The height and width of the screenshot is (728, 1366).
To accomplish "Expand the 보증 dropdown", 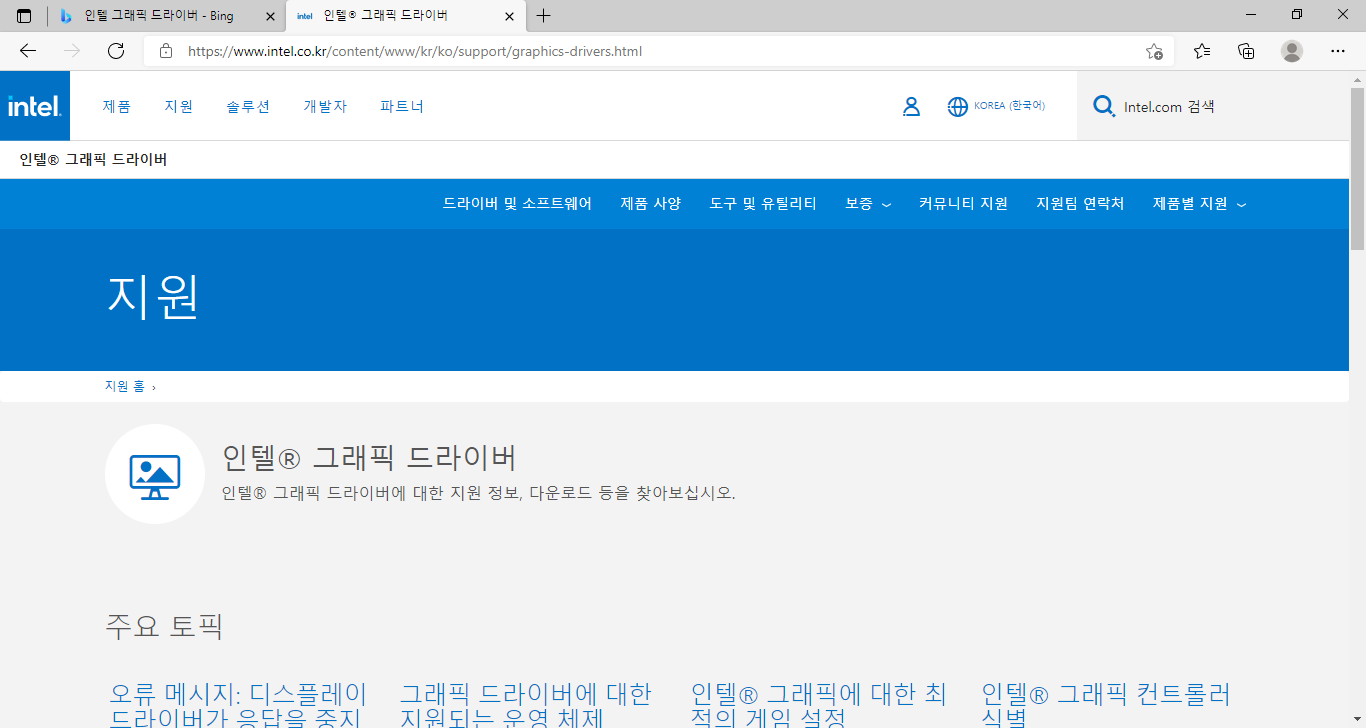I will click(x=868, y=203).
